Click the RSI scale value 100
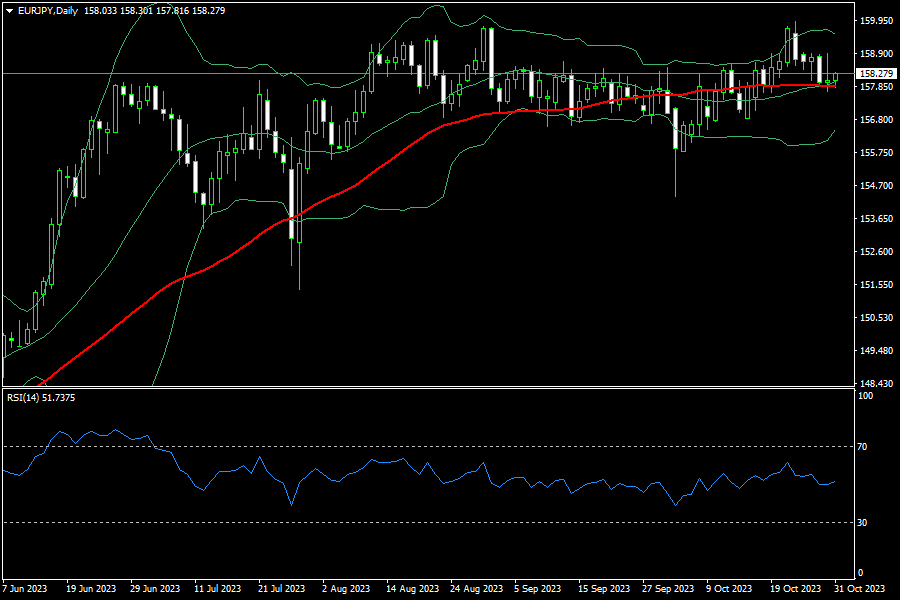 pyautogui.click(x=865, y=396)
